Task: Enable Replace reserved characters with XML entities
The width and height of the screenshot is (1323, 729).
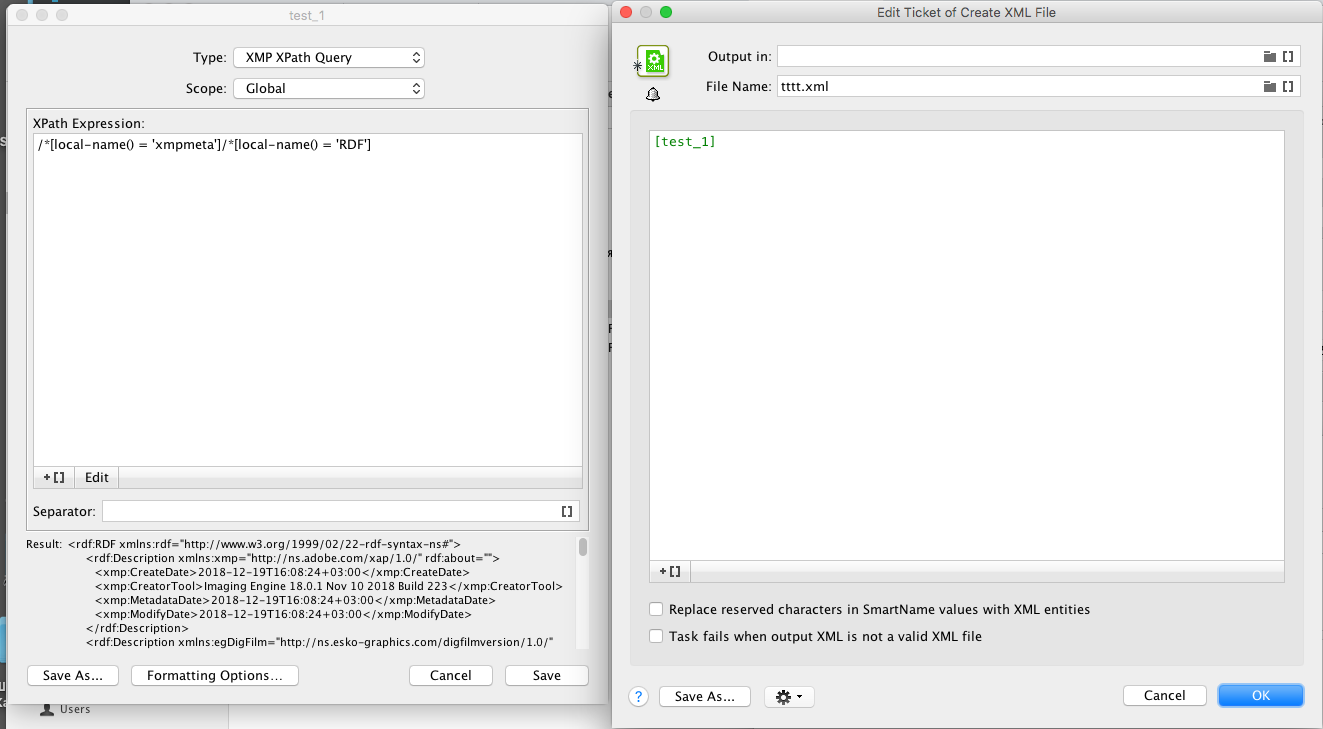Action: (656, 609)
